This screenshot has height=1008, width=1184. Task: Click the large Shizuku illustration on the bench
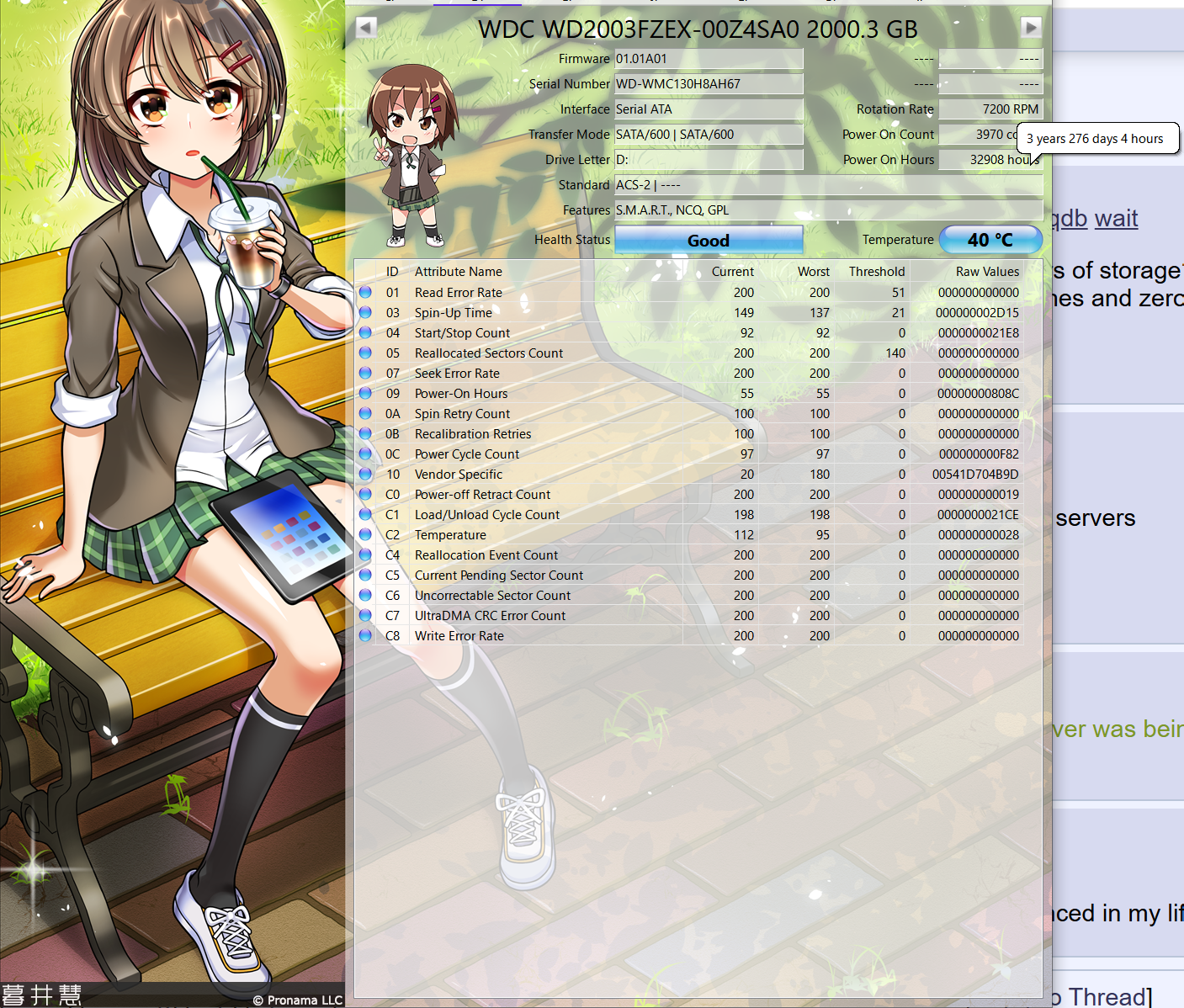pyautogui.click(x=173, y=503)
